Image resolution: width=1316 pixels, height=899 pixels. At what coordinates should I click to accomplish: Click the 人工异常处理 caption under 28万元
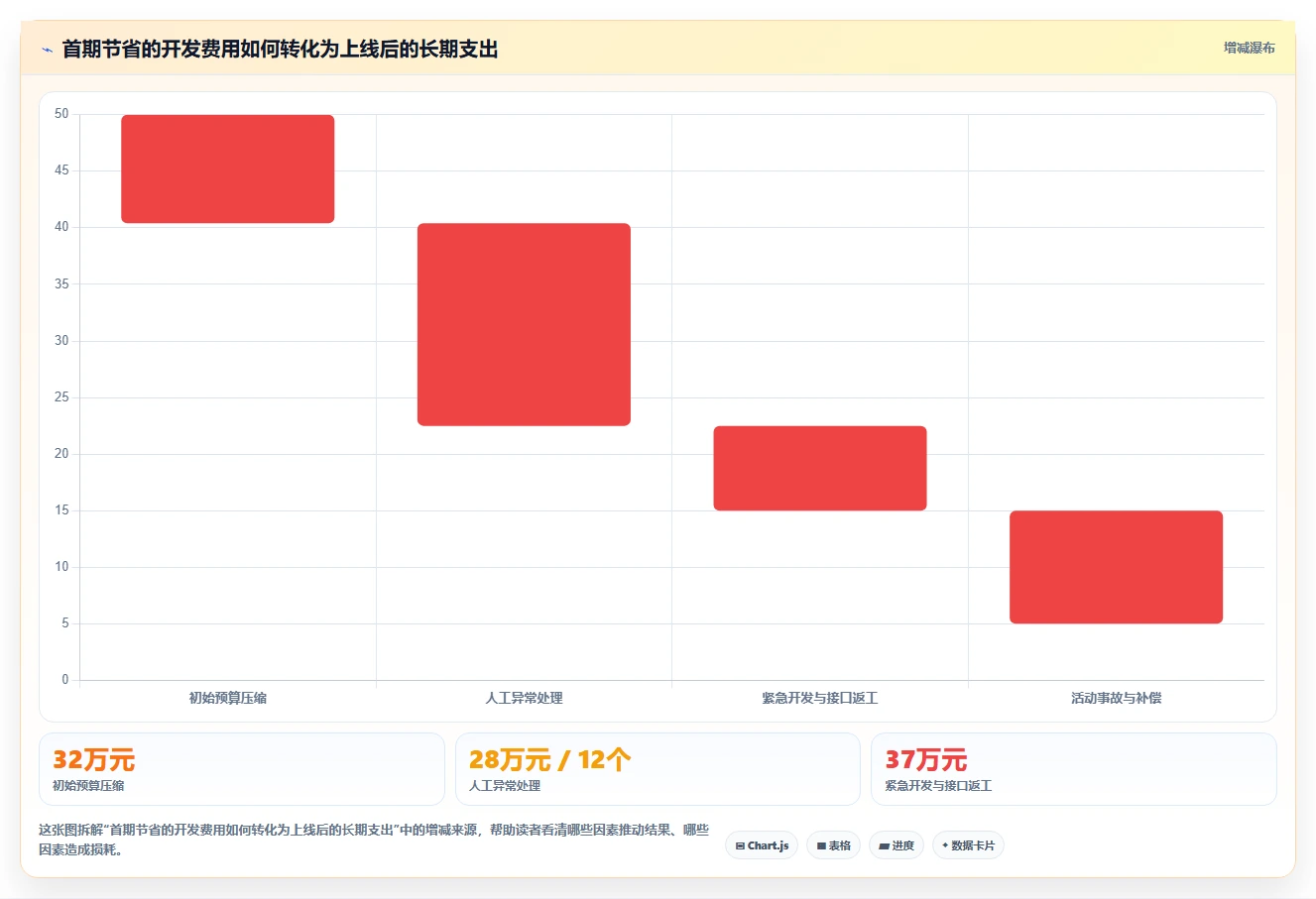(x=505, y=786)
